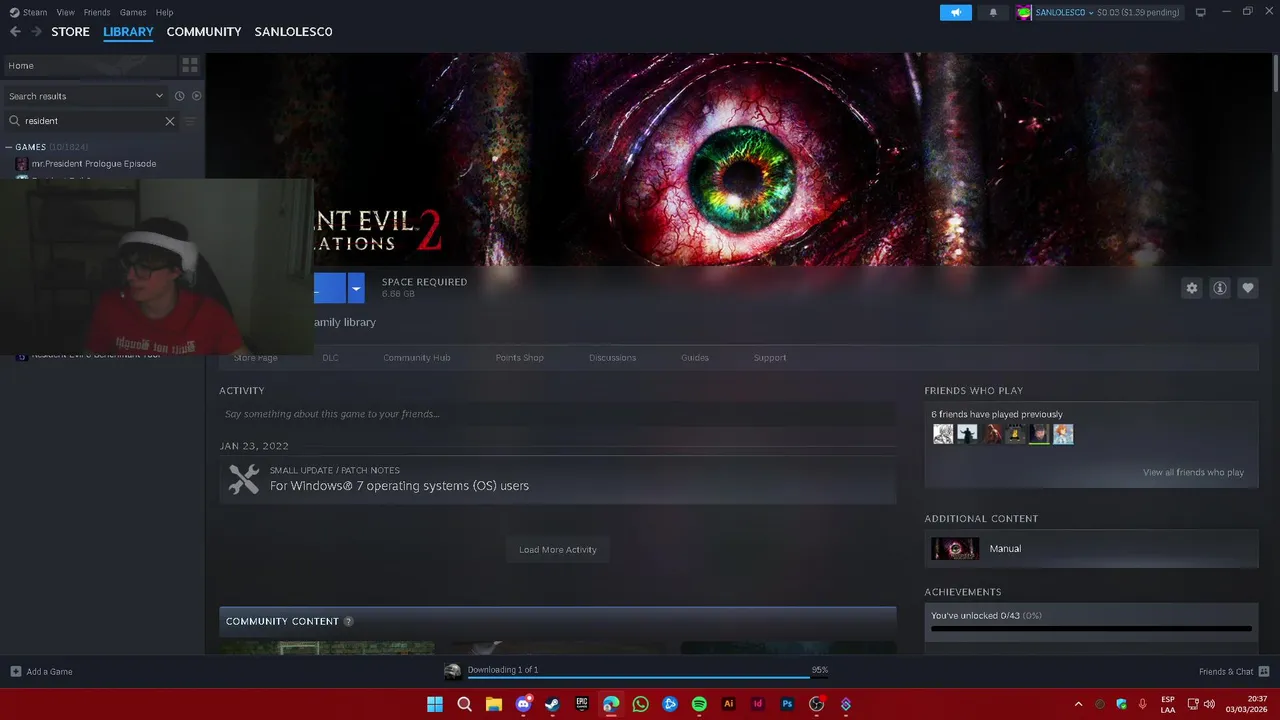This screenshot has height=720, width=1280.
Task: Open Windows Start menu
Action: (x=435, y=704)
